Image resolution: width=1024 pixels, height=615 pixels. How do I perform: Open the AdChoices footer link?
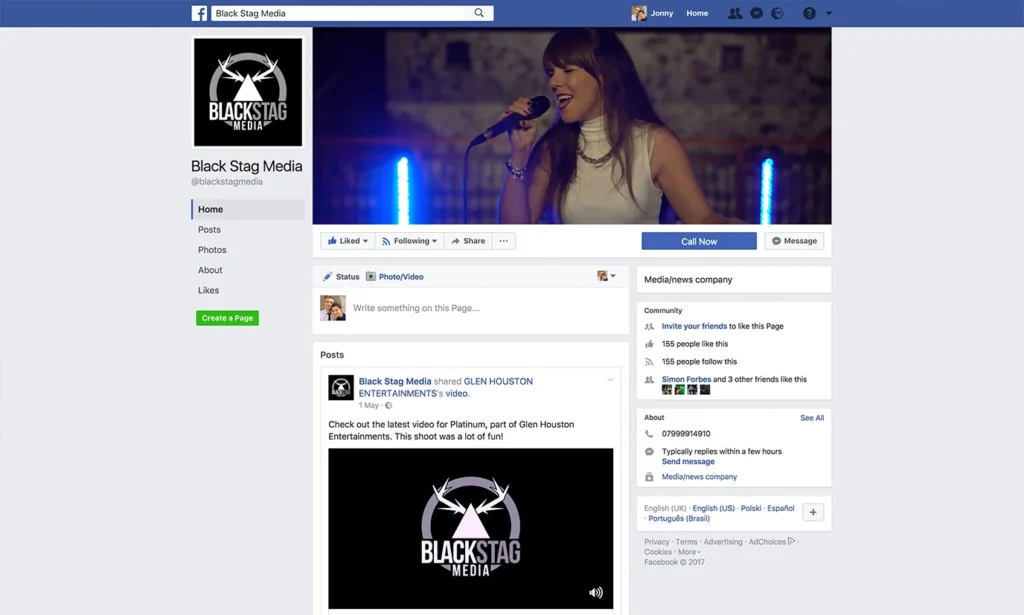click(x=772, y=542)
